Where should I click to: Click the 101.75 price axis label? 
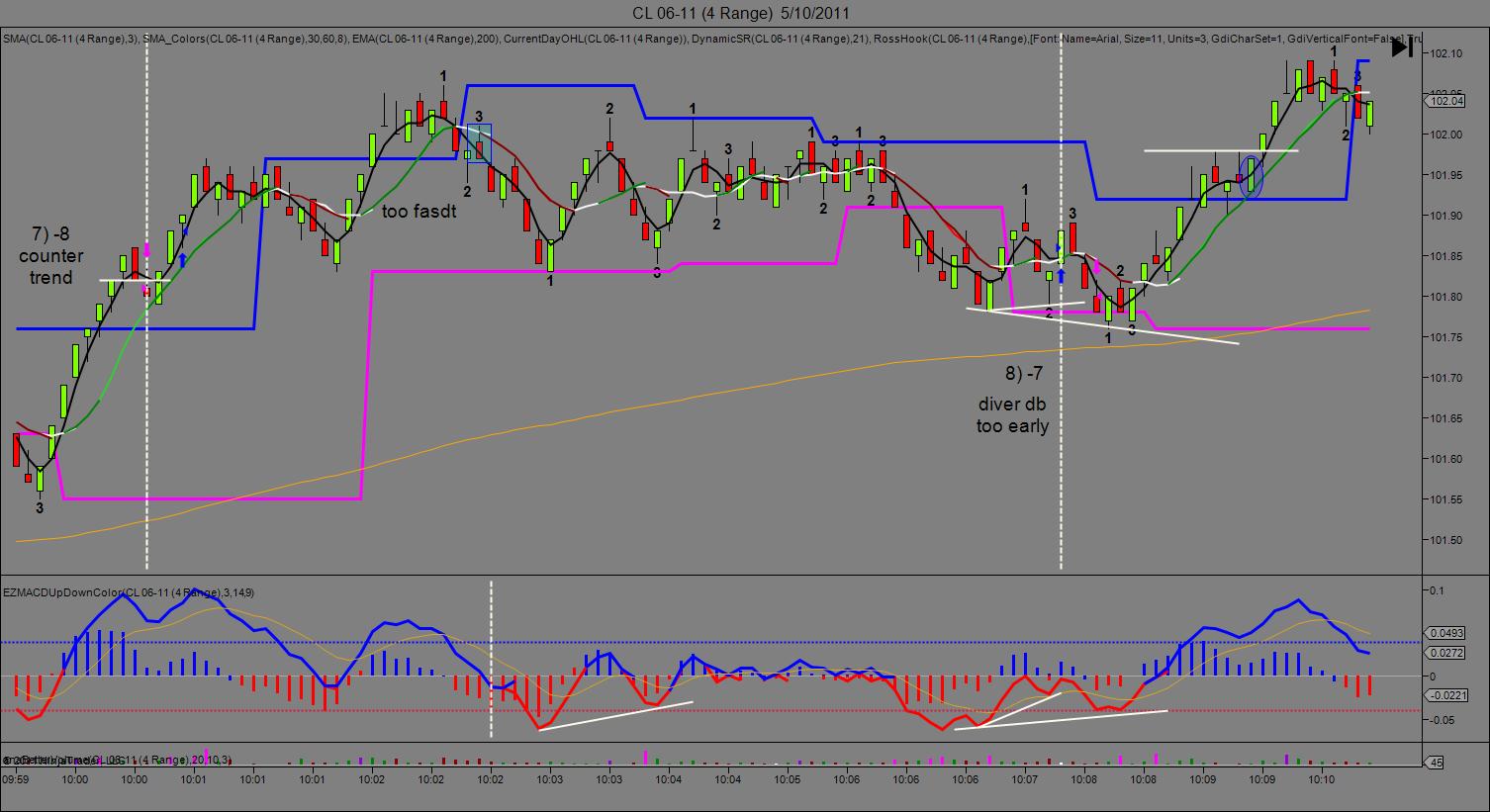[1445, 337]
